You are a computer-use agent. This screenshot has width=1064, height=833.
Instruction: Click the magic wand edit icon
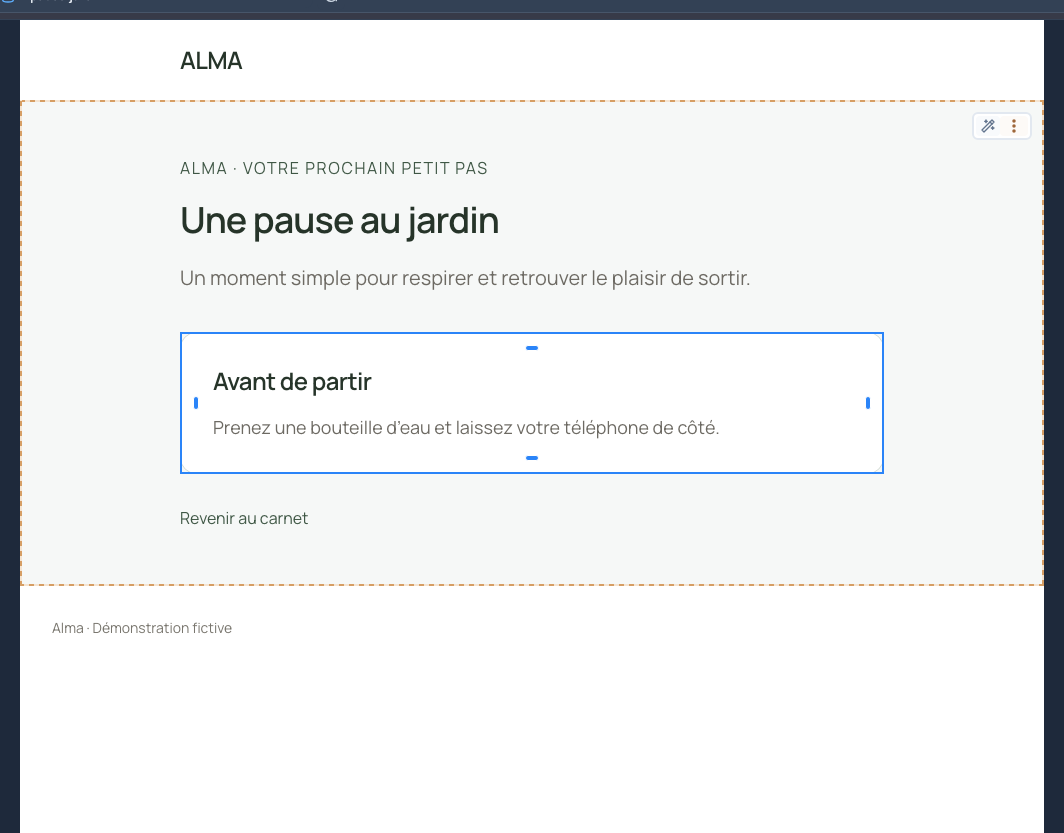pyautogui.click(x=988, y=126)
